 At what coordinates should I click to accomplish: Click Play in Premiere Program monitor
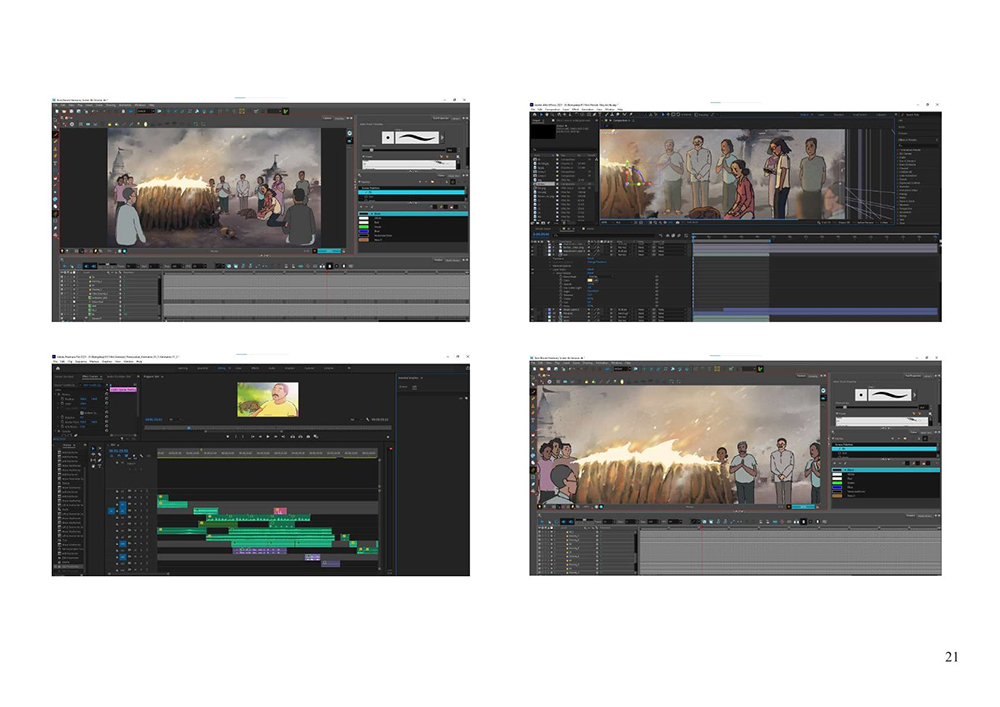tap(267, 437)
